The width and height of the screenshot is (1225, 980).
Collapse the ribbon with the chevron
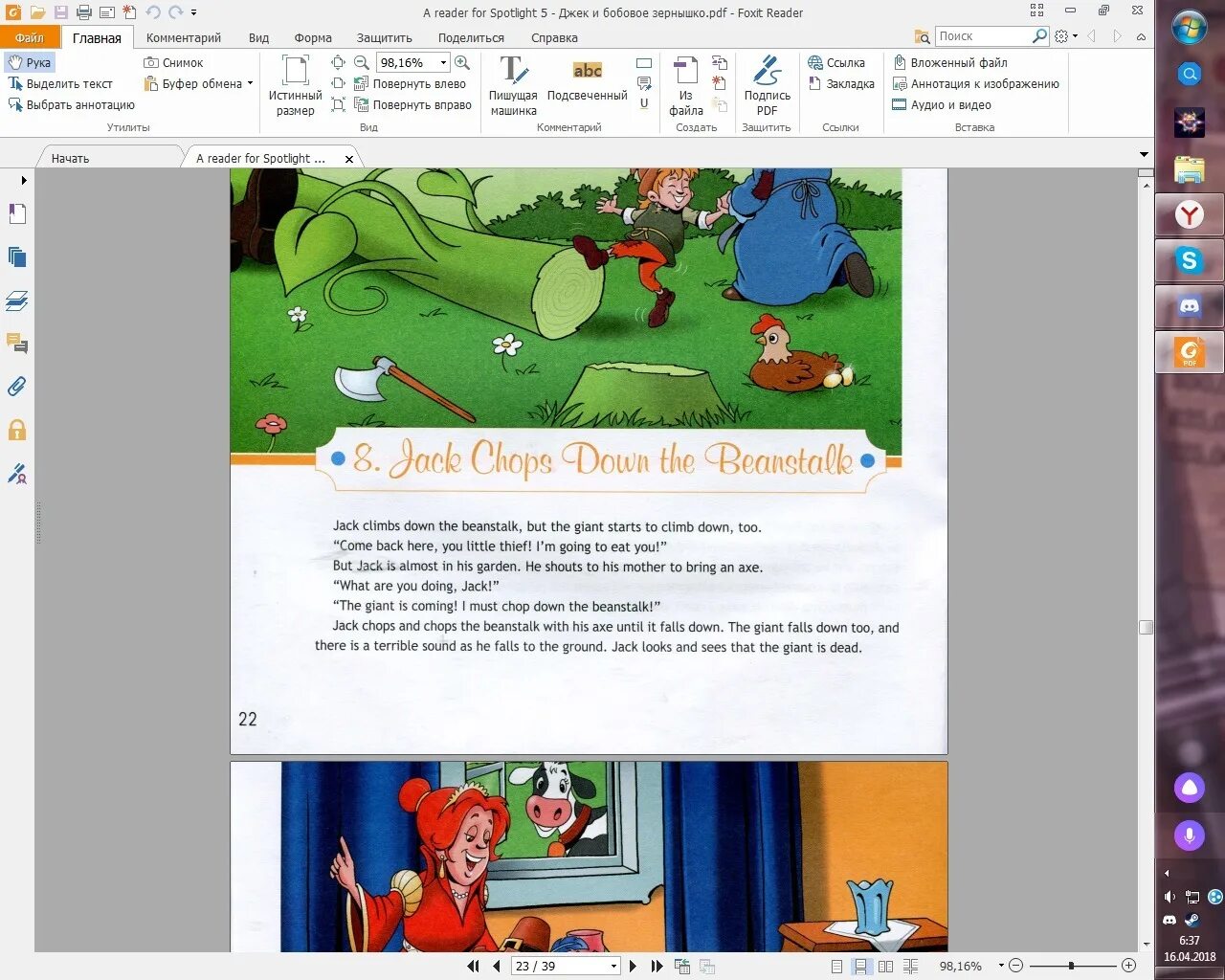click(x=1141, y=36)
